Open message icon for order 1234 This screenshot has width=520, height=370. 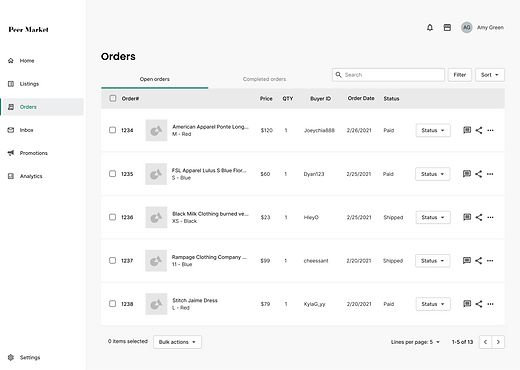coord(467,130)
